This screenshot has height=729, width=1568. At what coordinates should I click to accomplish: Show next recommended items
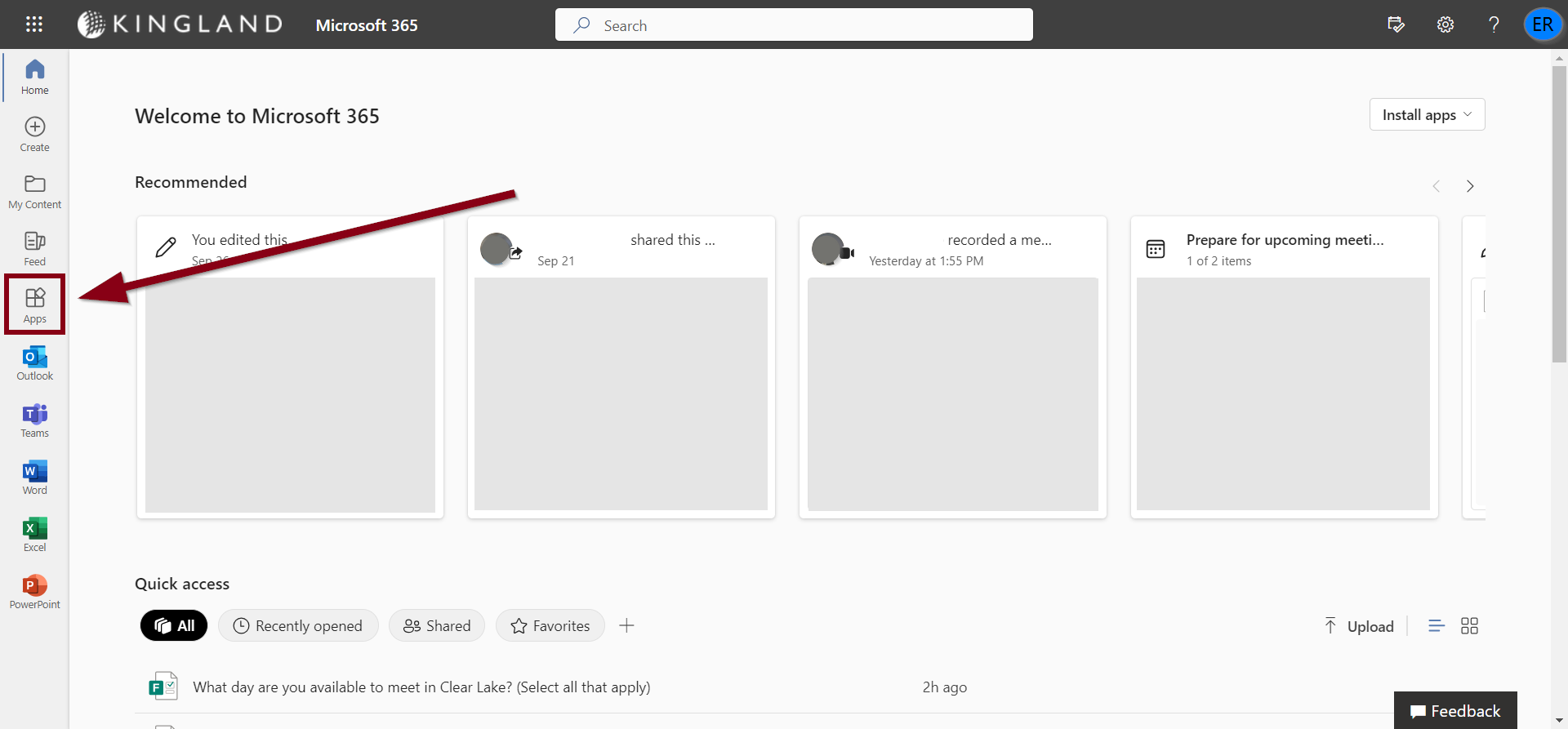coord(1470,186)
